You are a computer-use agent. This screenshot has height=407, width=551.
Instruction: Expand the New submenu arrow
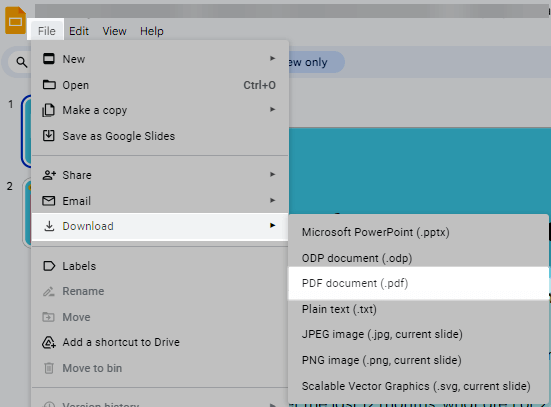(272, 58)
